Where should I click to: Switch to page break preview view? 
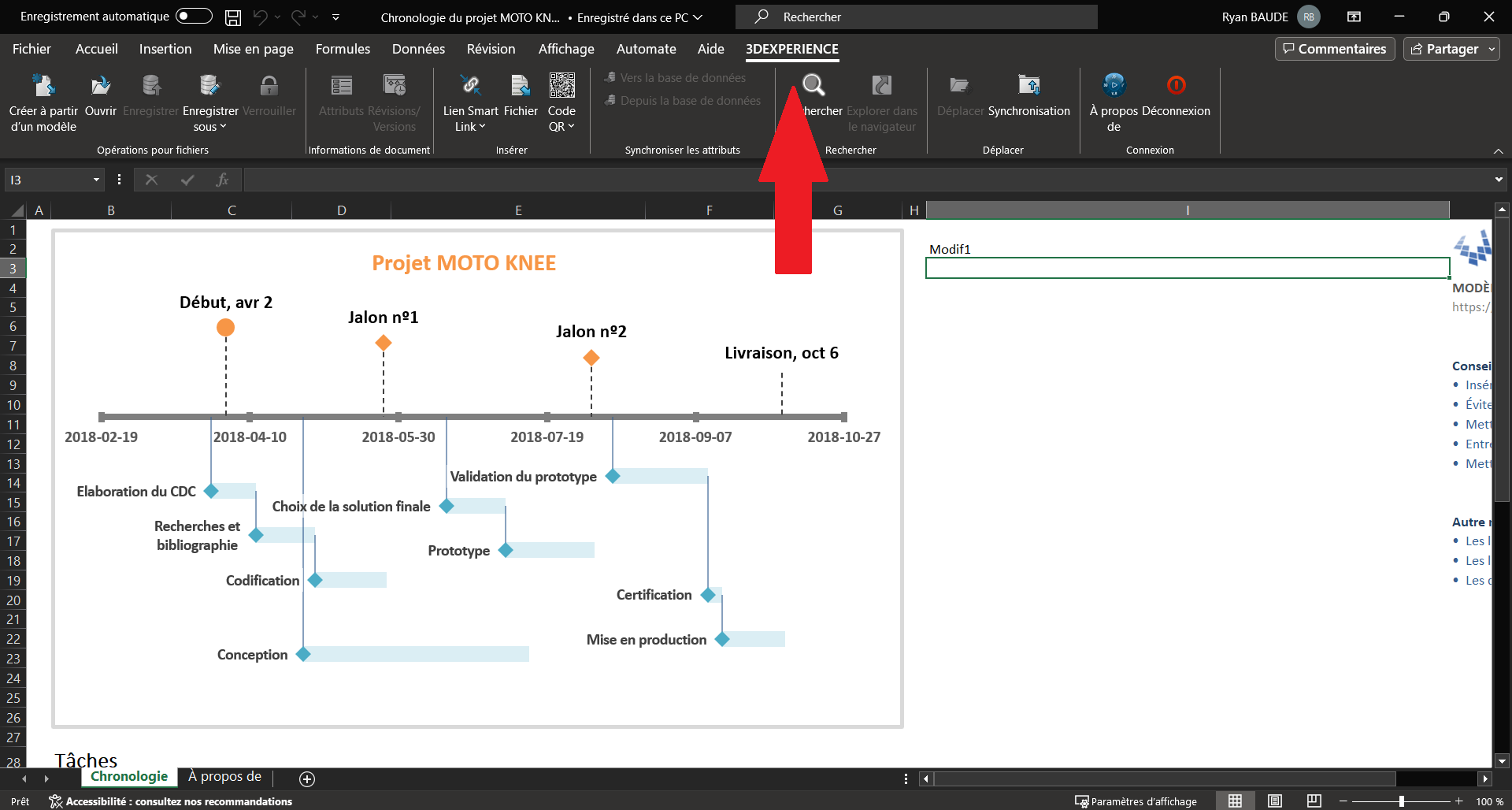tap(1314, 801)
